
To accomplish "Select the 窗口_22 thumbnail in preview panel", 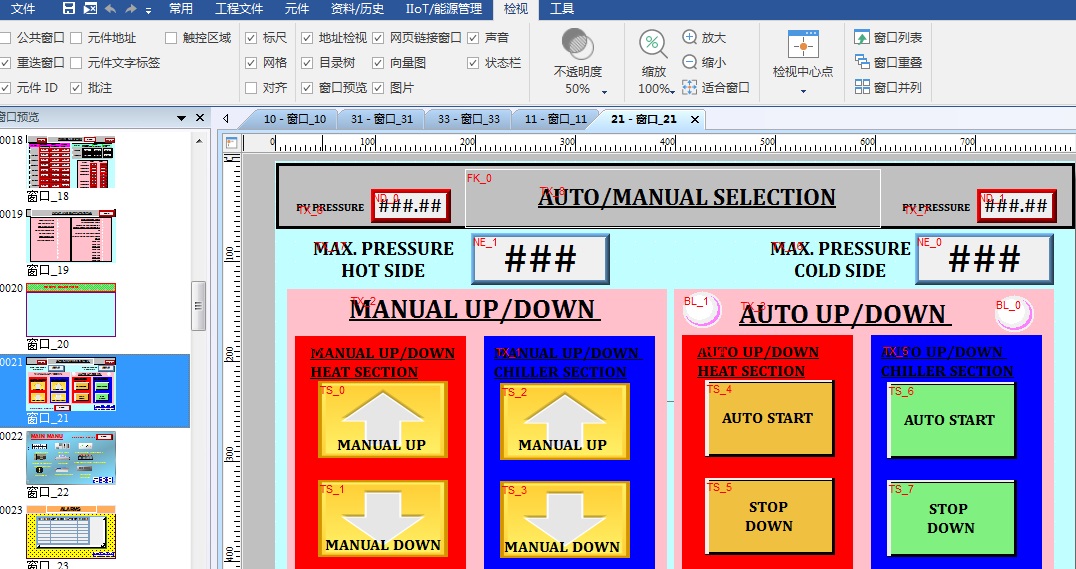I will tap(70, 459).
